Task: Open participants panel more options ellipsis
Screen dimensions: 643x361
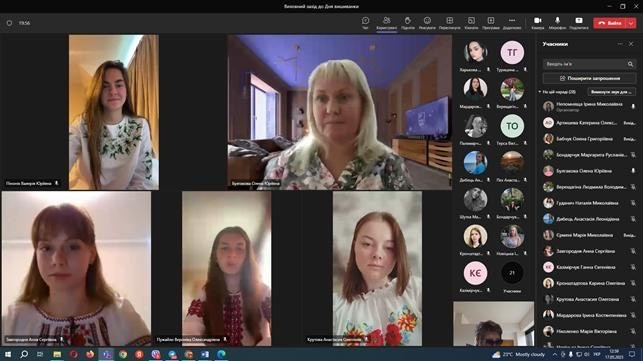Action: [x=620, y=44]
